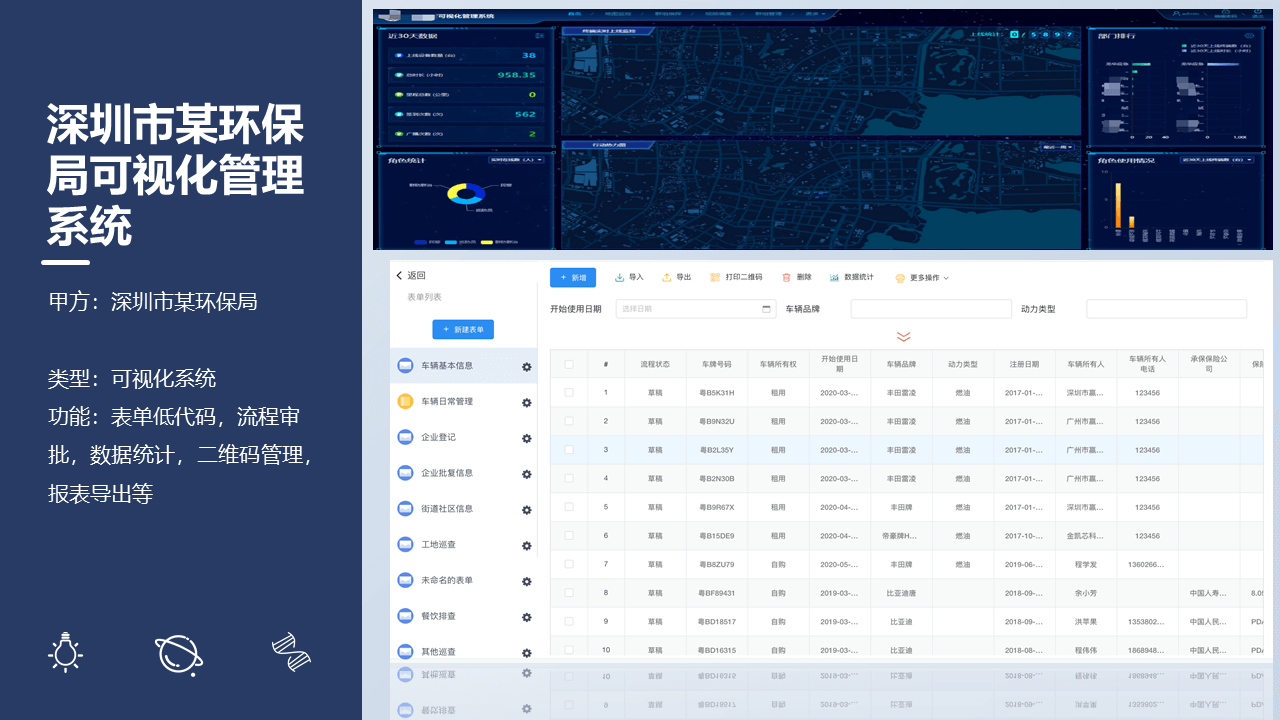Screen dimensions: 1280x720
Task: Open settings gear for 车辆日常管理
Action: pyautogui.click(x=527, y=403)
